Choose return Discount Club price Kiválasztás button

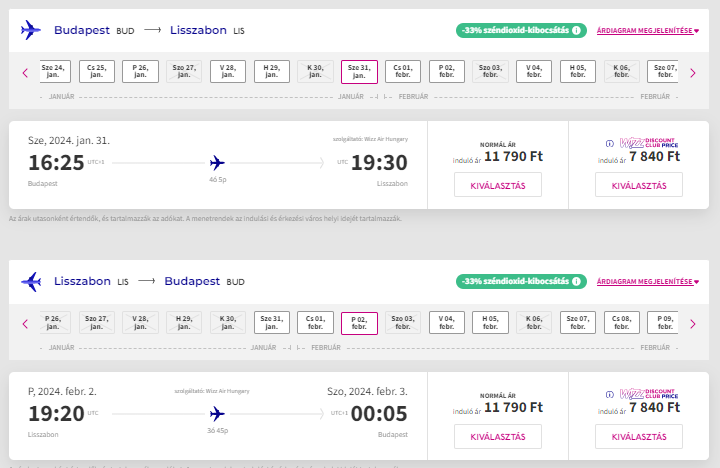pyautogui.click(x=638, y=436)
